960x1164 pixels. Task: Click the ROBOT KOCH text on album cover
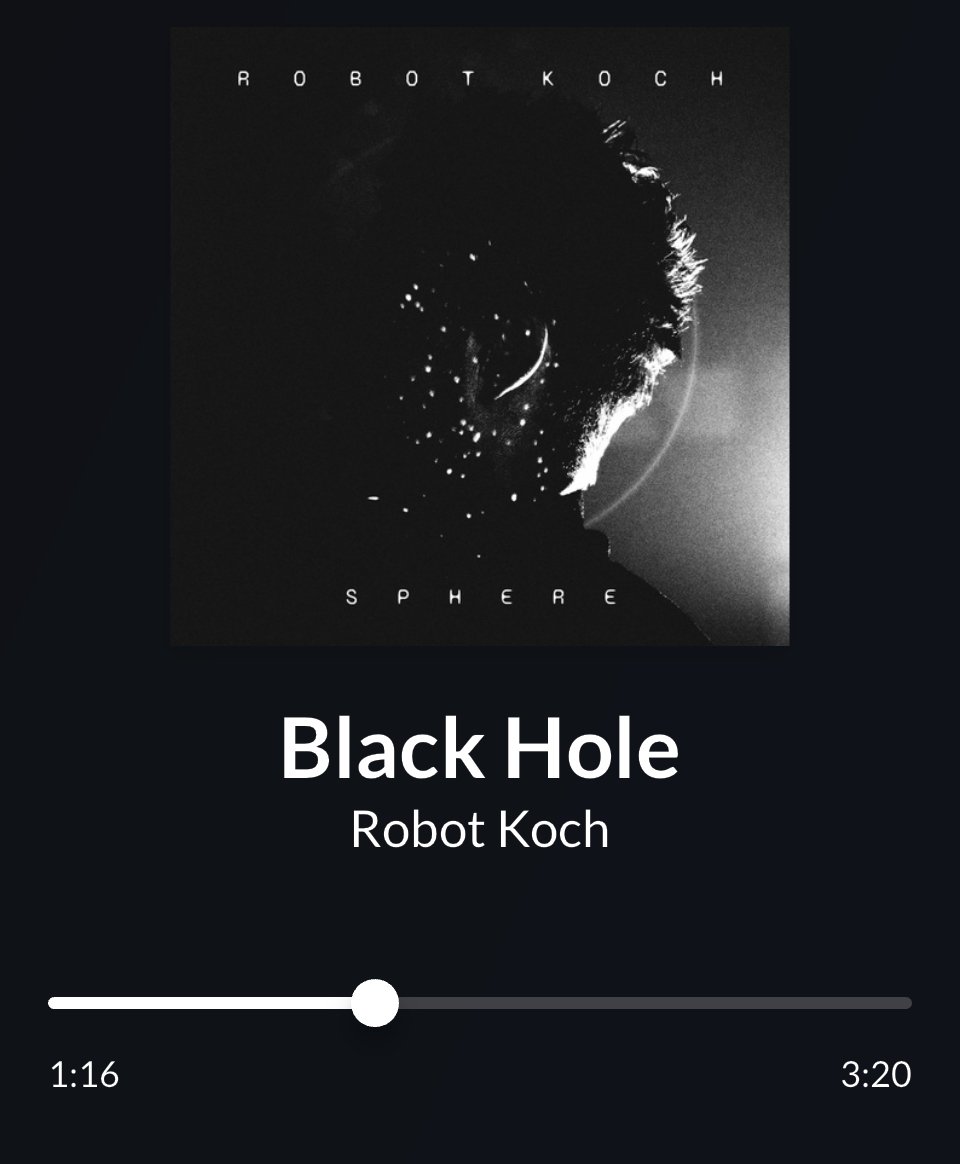[x=480, y=79]
